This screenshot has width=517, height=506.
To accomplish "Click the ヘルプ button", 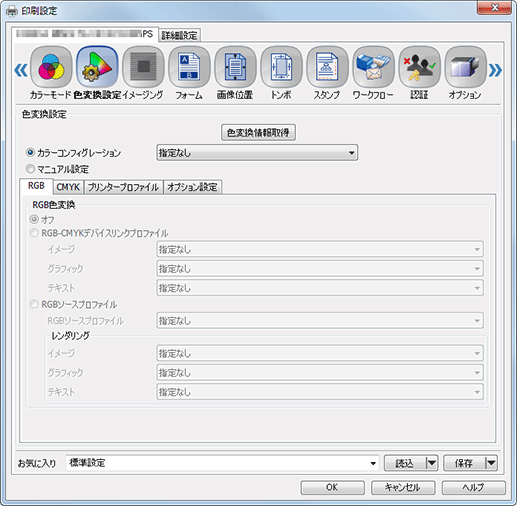I will [x=474, y=488].
